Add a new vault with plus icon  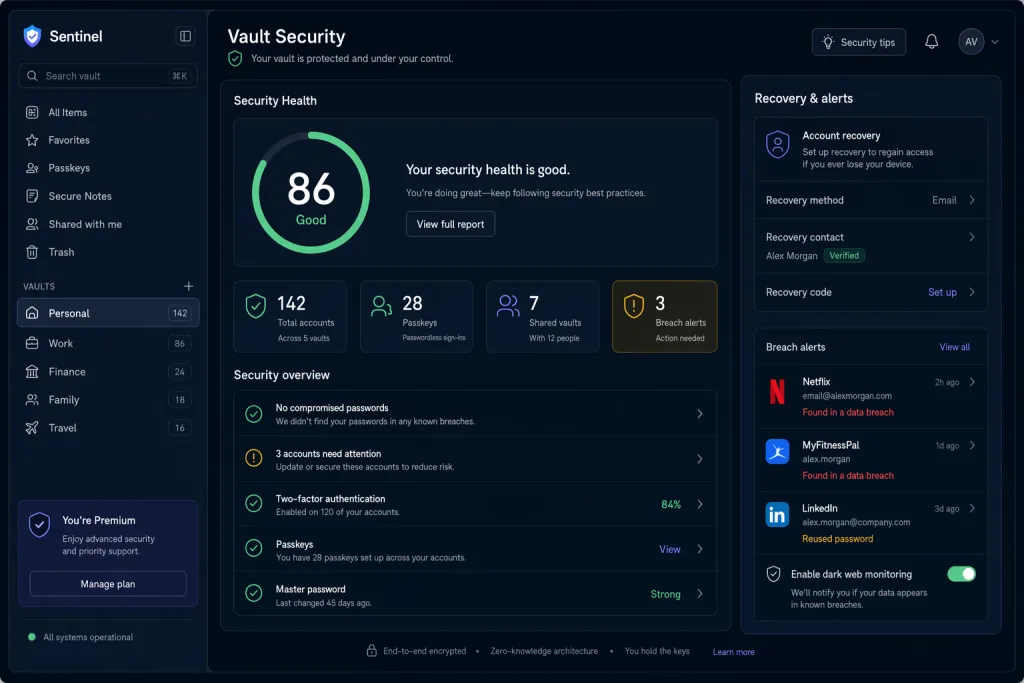click(189, 286)
